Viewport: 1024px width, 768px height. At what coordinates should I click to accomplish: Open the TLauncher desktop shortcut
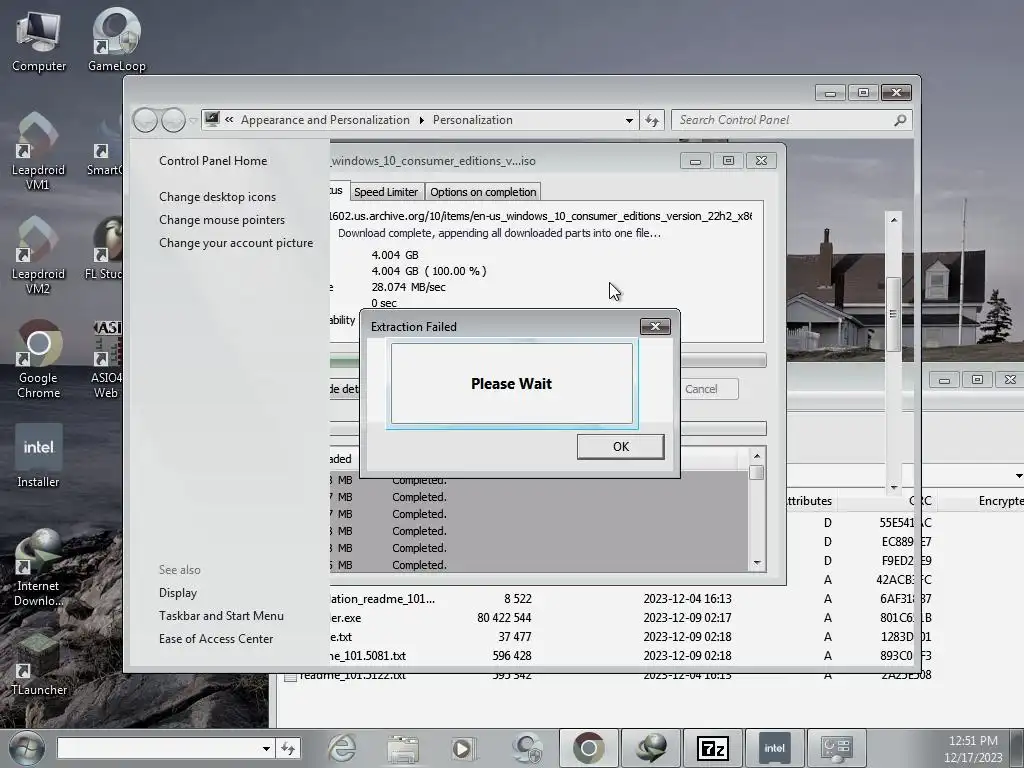(x=39, y=664)
